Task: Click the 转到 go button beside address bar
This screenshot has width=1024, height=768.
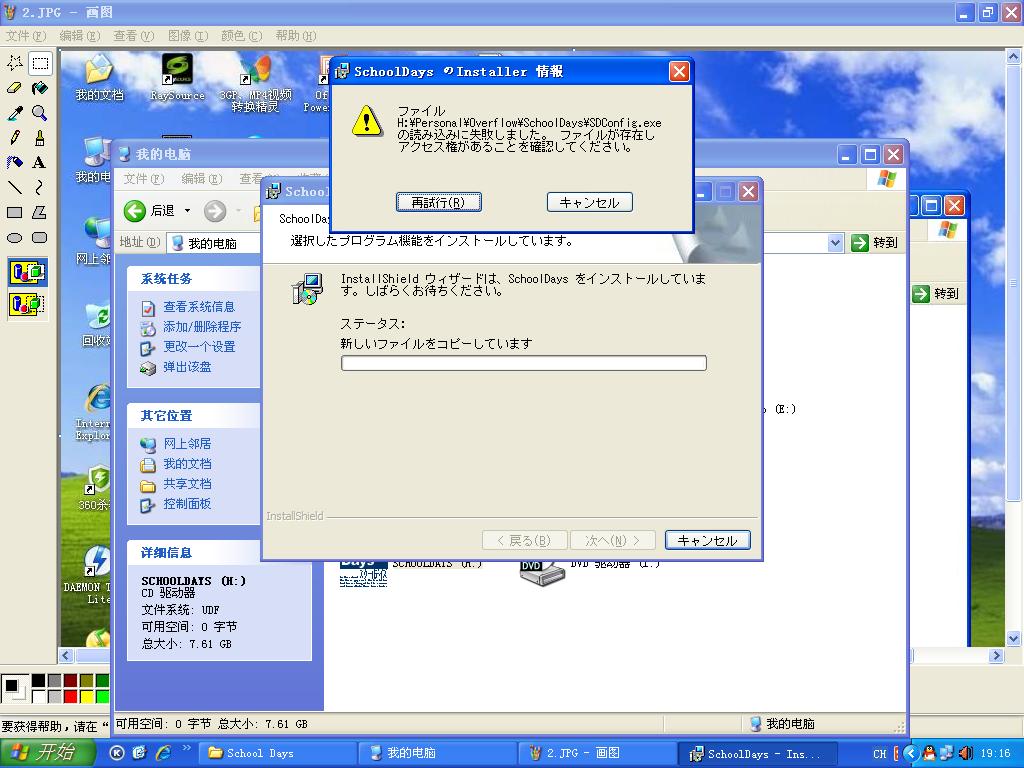Action: coord(875,243)
